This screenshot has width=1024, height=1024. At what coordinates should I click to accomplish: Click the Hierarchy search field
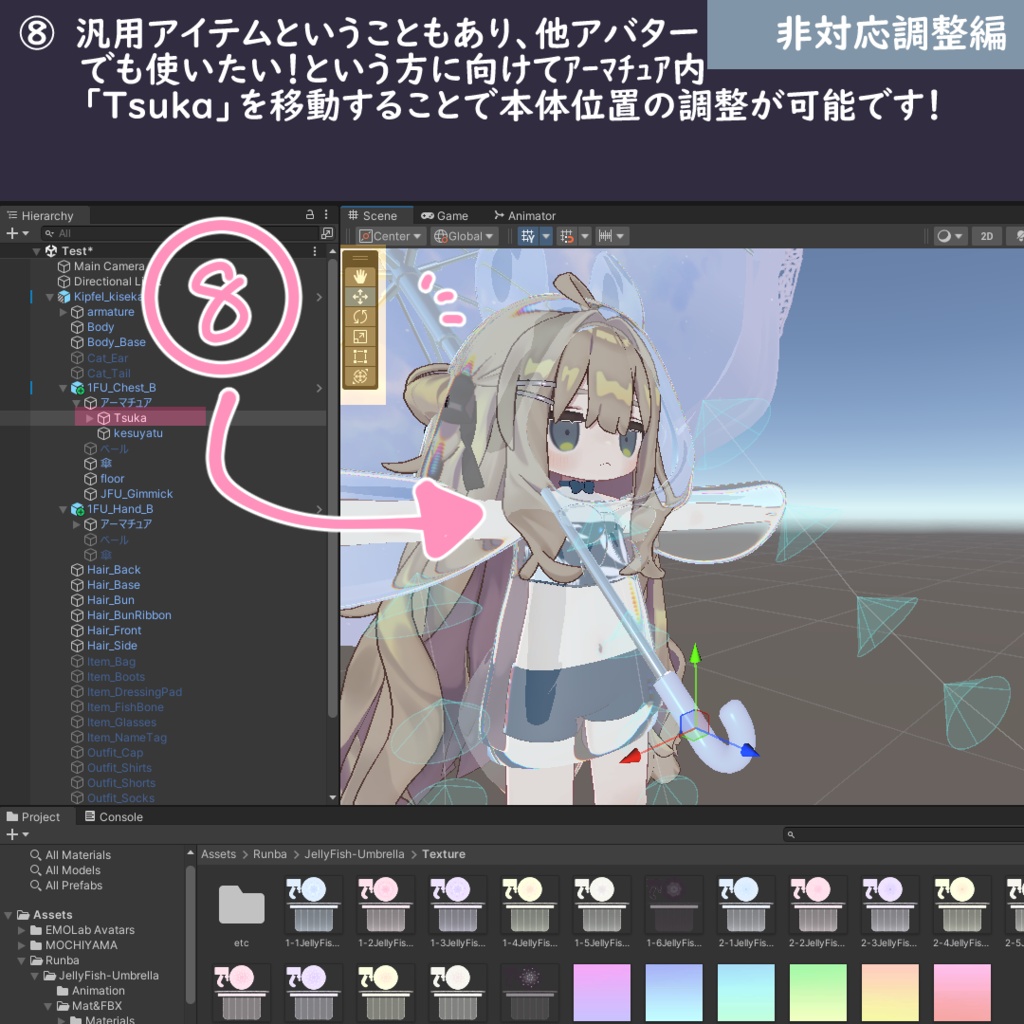[180, 233]
